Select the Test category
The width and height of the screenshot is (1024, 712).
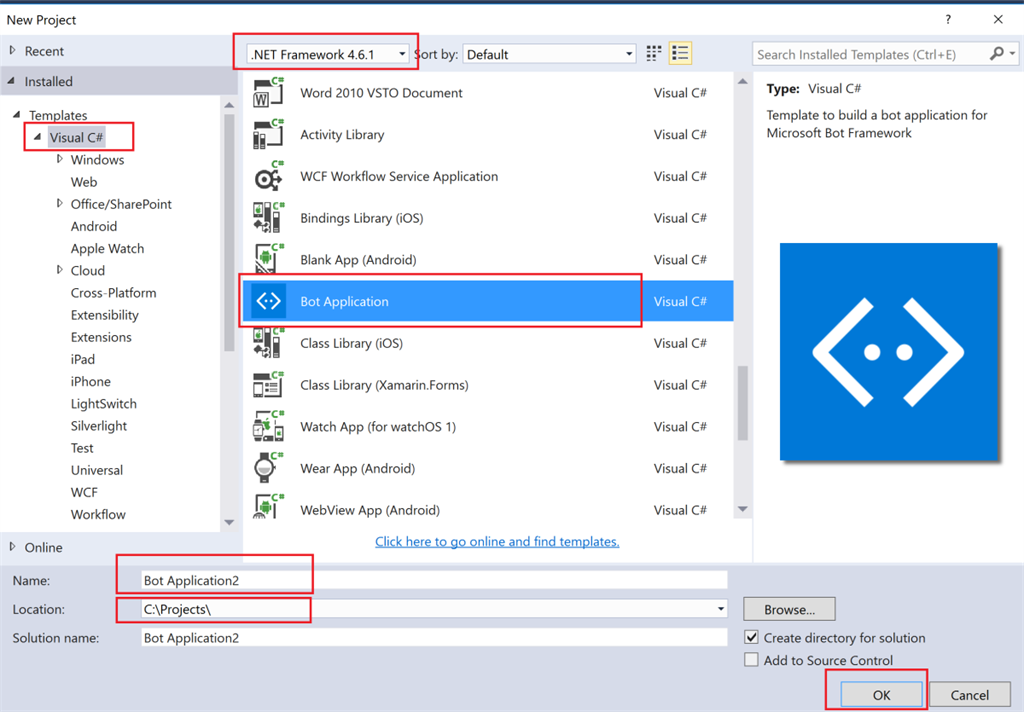tap(82, 448)
